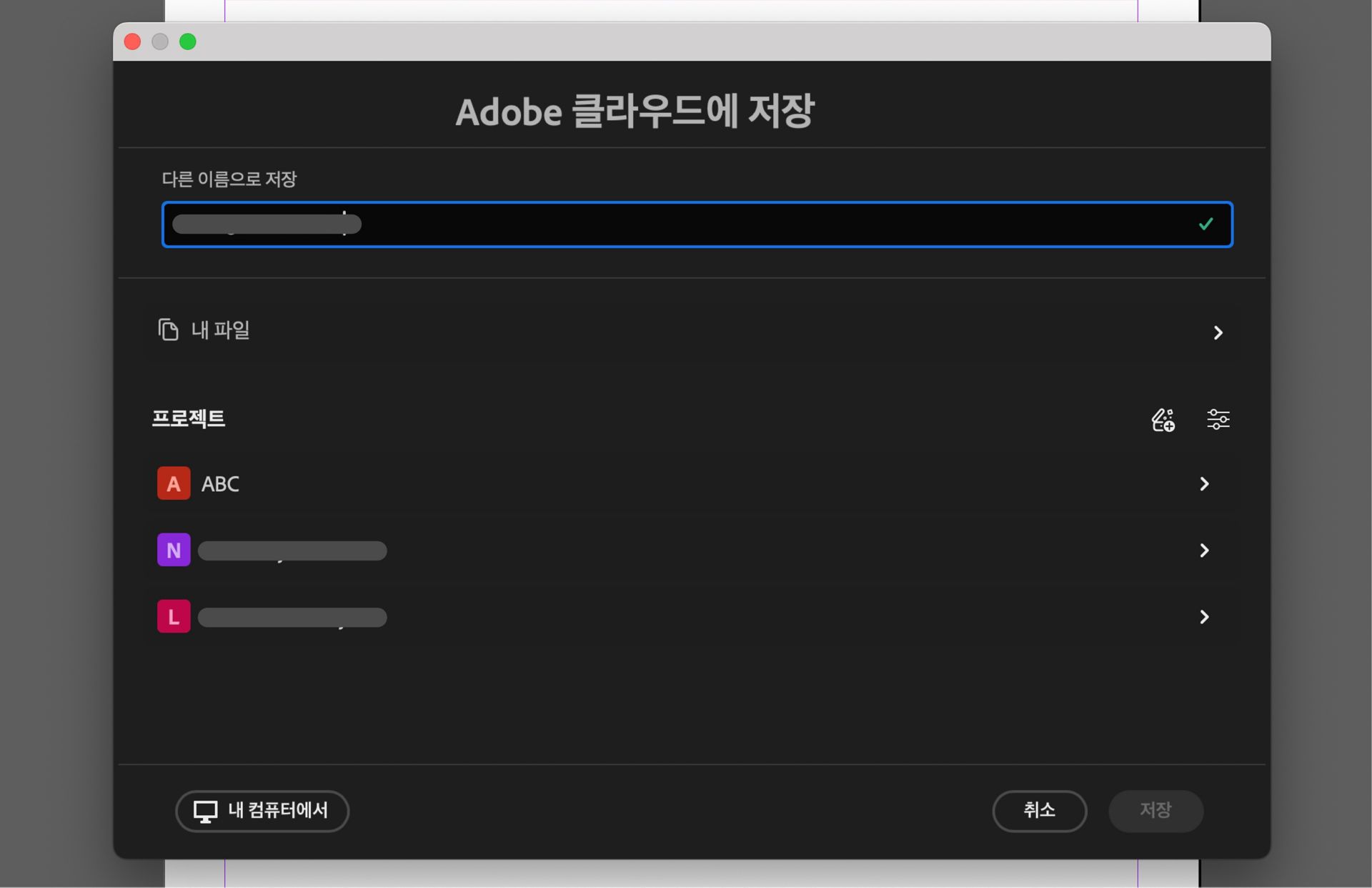Viewport: 1372px width, 888px height.
Task: Click the purple N project avatar
Action: (174, 550)
